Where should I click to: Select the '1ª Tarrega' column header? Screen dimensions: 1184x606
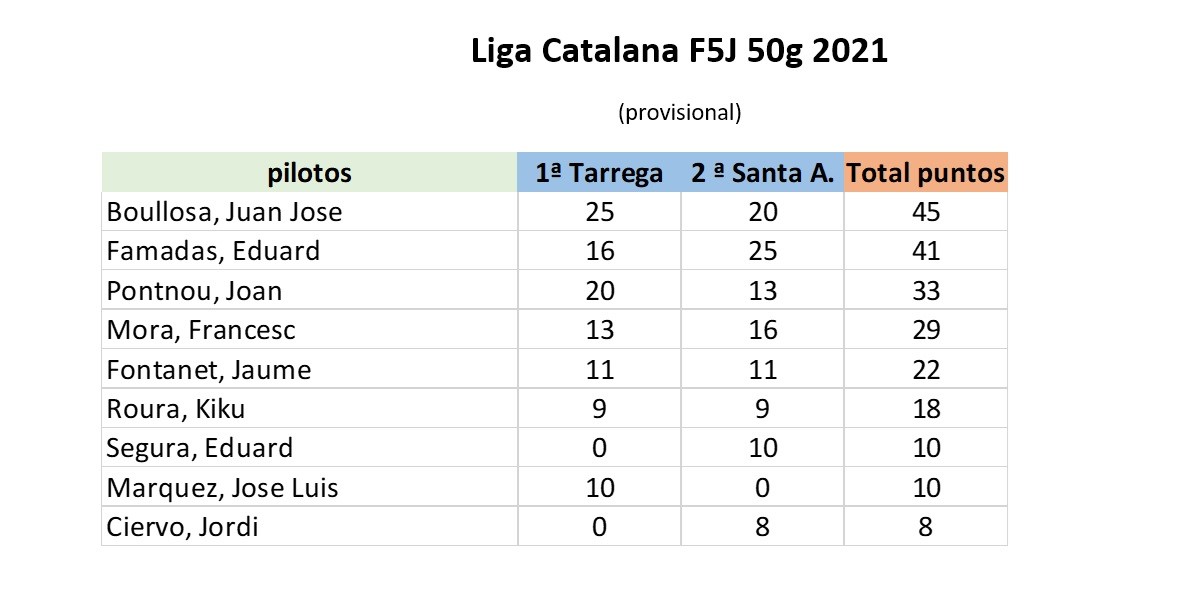(x=599, y=173)
